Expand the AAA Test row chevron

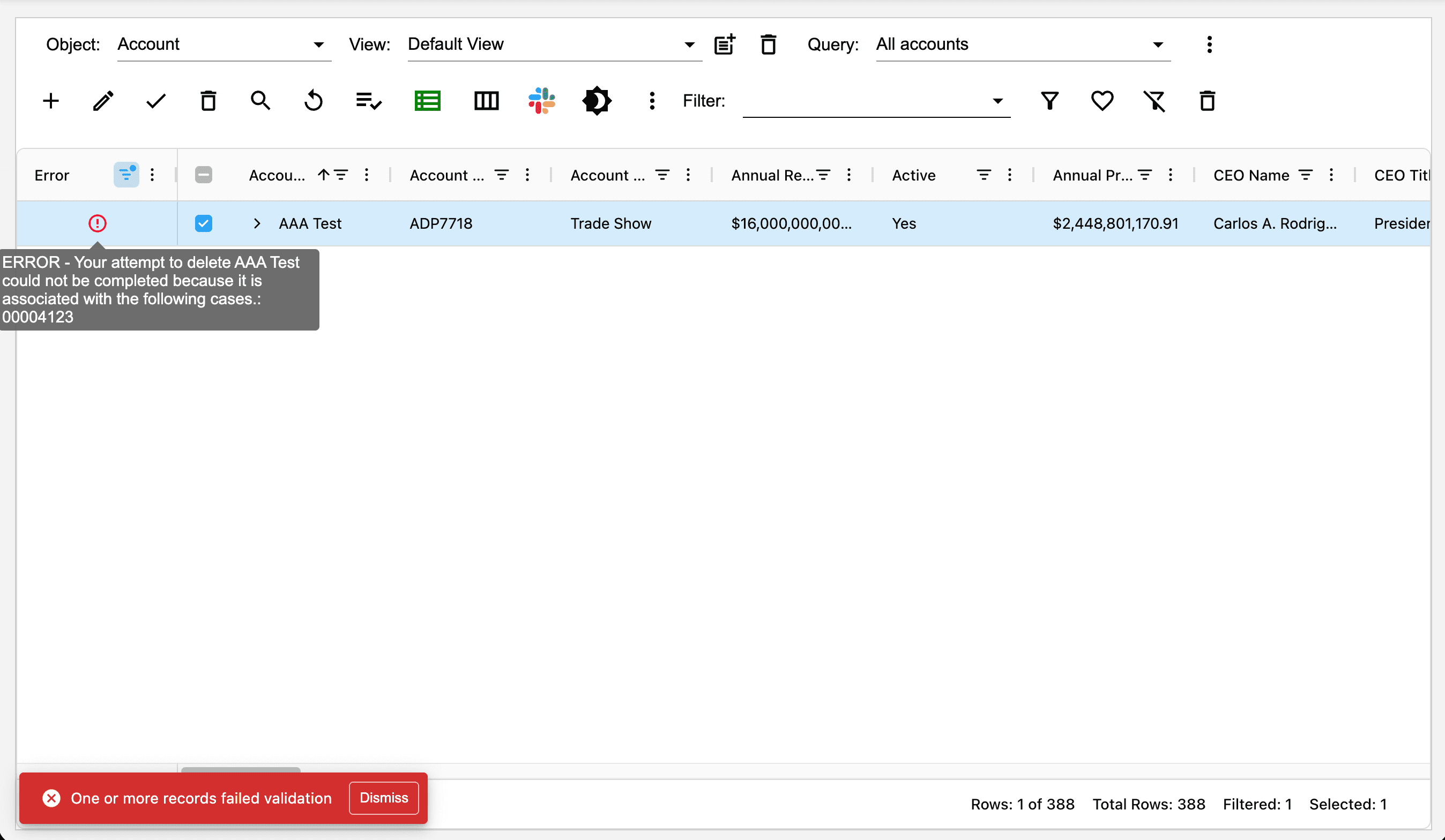point(257,223)
